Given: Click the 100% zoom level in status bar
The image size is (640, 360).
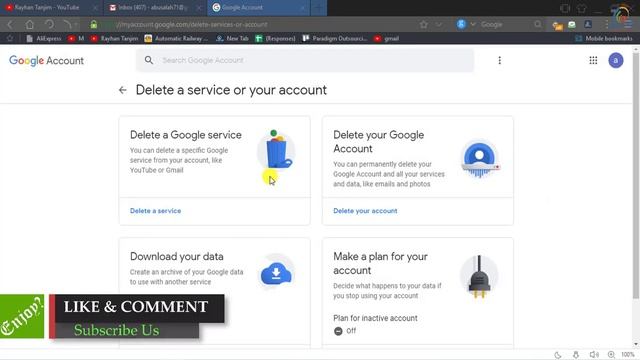Looking at the screenshot, I should click(x=627, y=355).
